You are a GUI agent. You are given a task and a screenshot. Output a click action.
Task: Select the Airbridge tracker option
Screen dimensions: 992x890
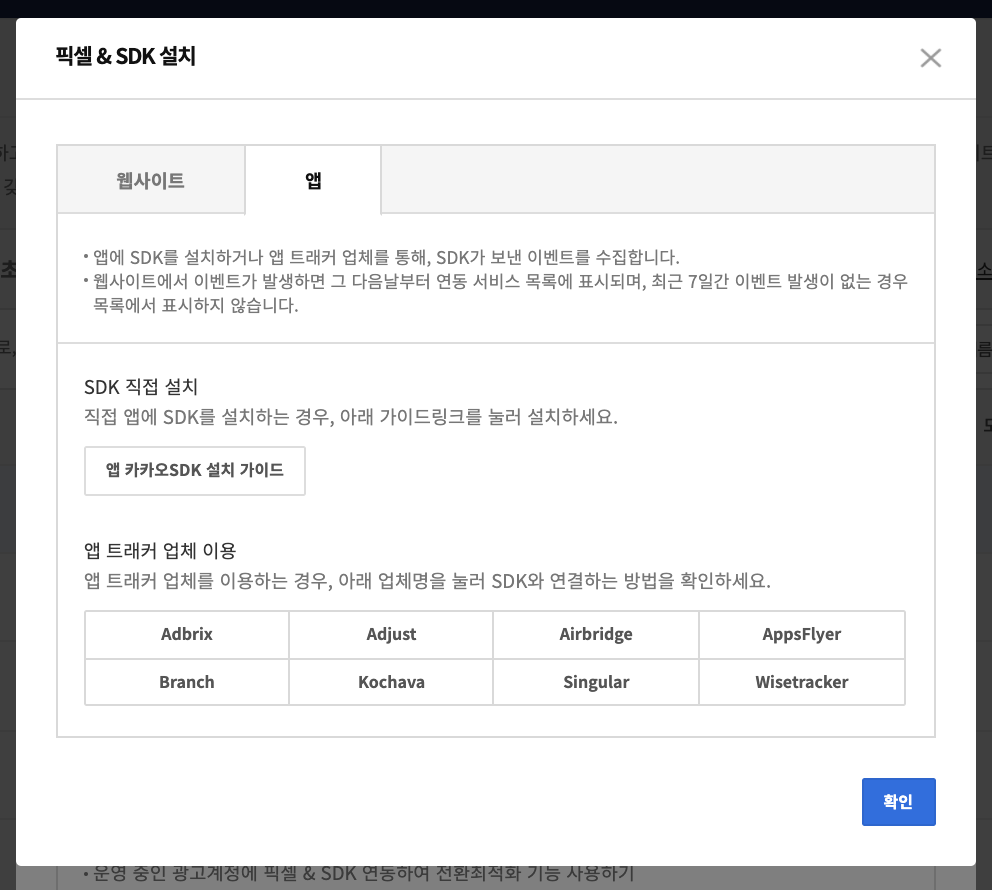click(596, 634)
